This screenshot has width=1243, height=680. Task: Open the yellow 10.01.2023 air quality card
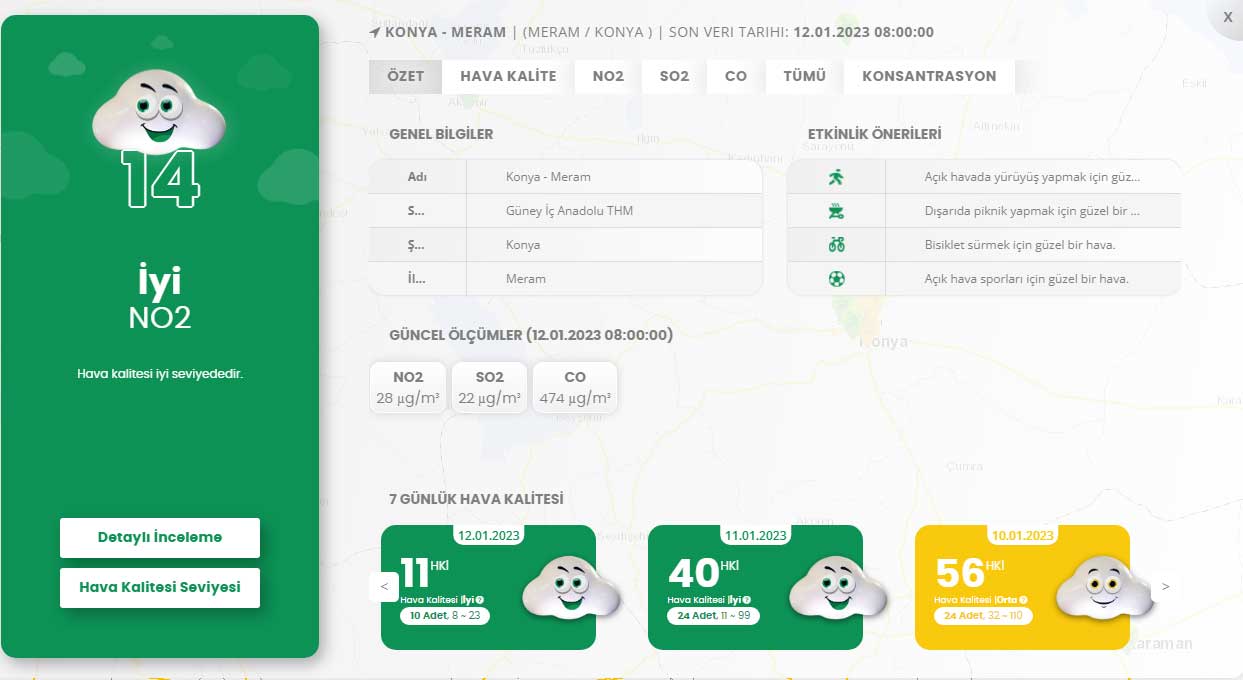pyautogui.click(x=1022, y=587)
